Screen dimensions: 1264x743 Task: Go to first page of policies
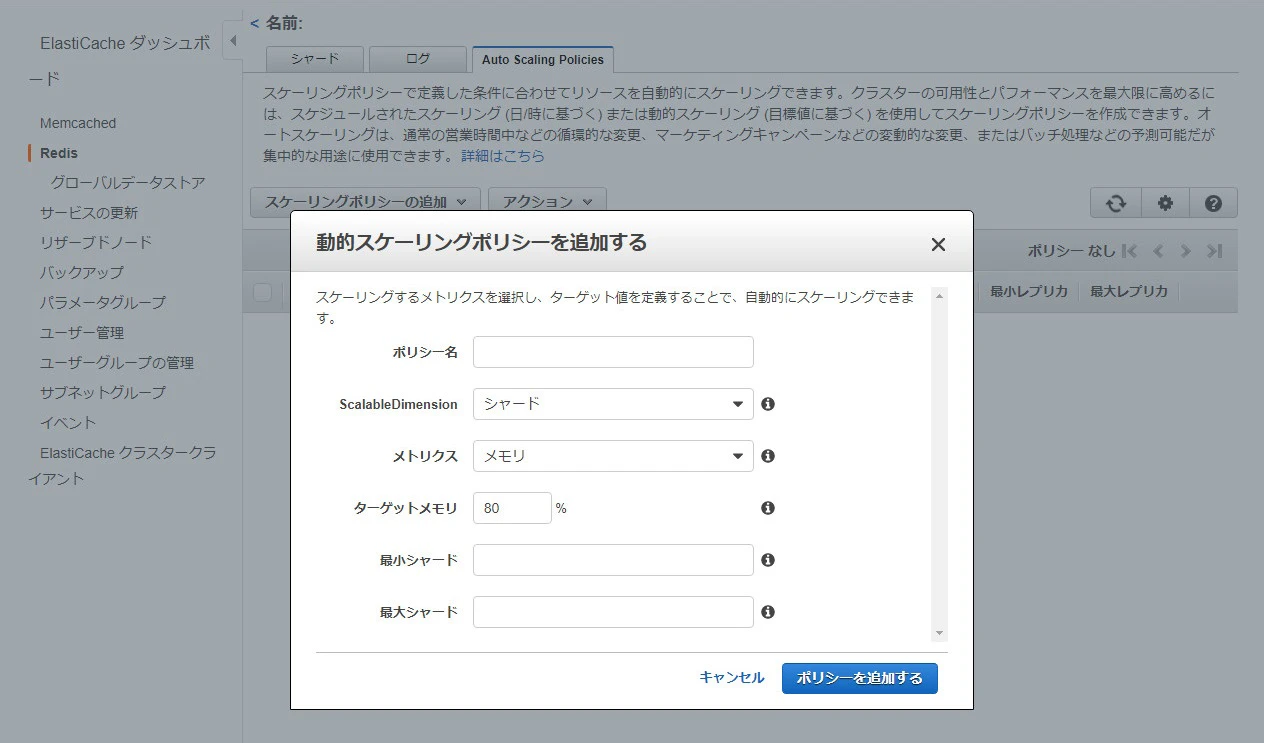point(1130,251)
